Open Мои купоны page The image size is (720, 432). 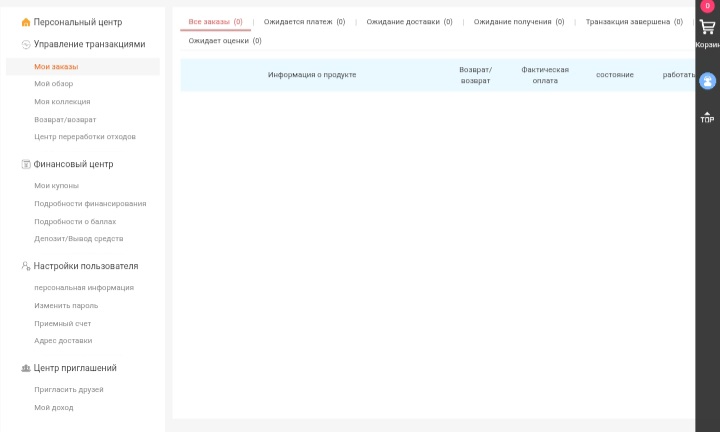(x=56, y=186)
